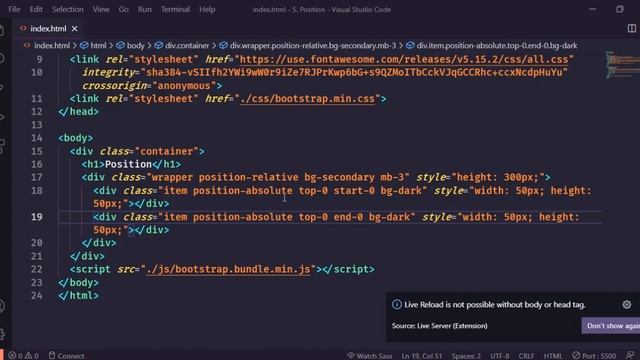This screenshot has height=360, width=640.
Task: Click Ln 19, Col 51 cursor position
Action: 422,356
